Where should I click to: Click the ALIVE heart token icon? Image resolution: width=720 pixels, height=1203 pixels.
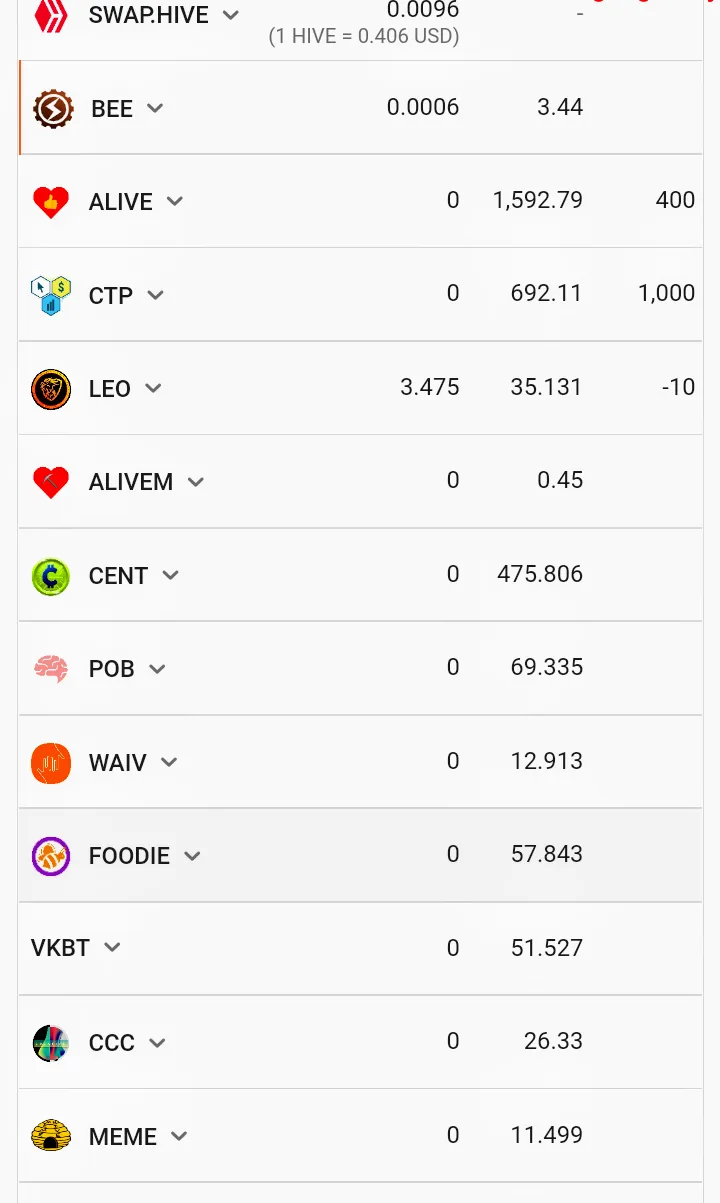click(51, 202)
